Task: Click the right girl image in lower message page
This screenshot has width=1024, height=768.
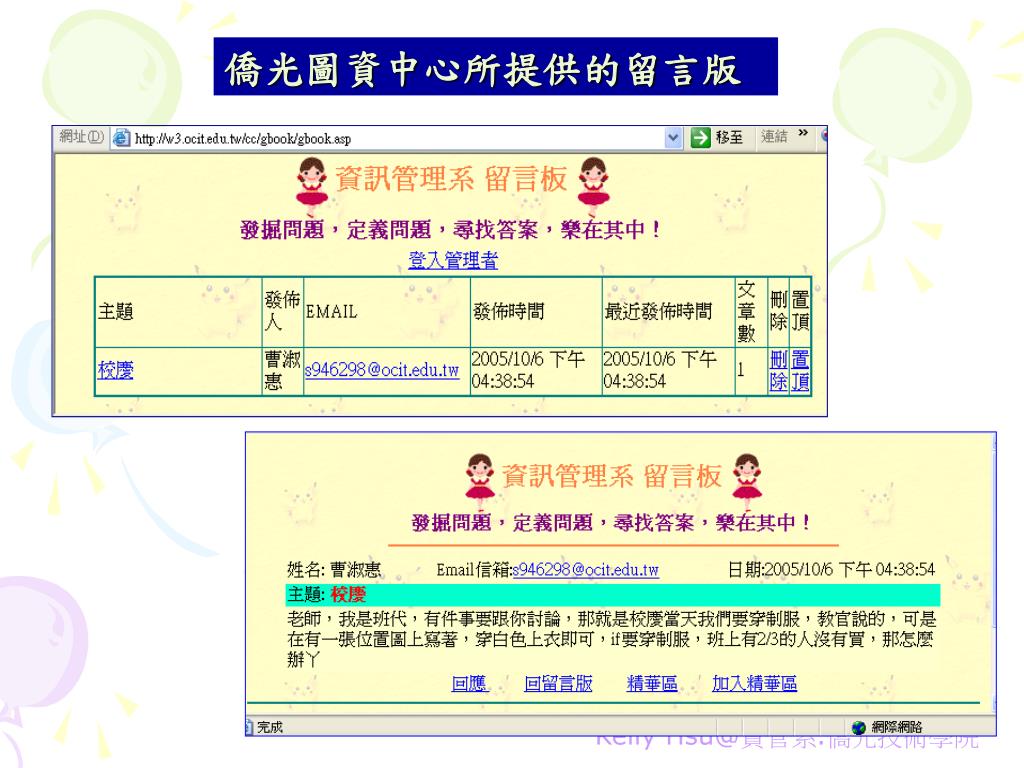Action: 747,481
